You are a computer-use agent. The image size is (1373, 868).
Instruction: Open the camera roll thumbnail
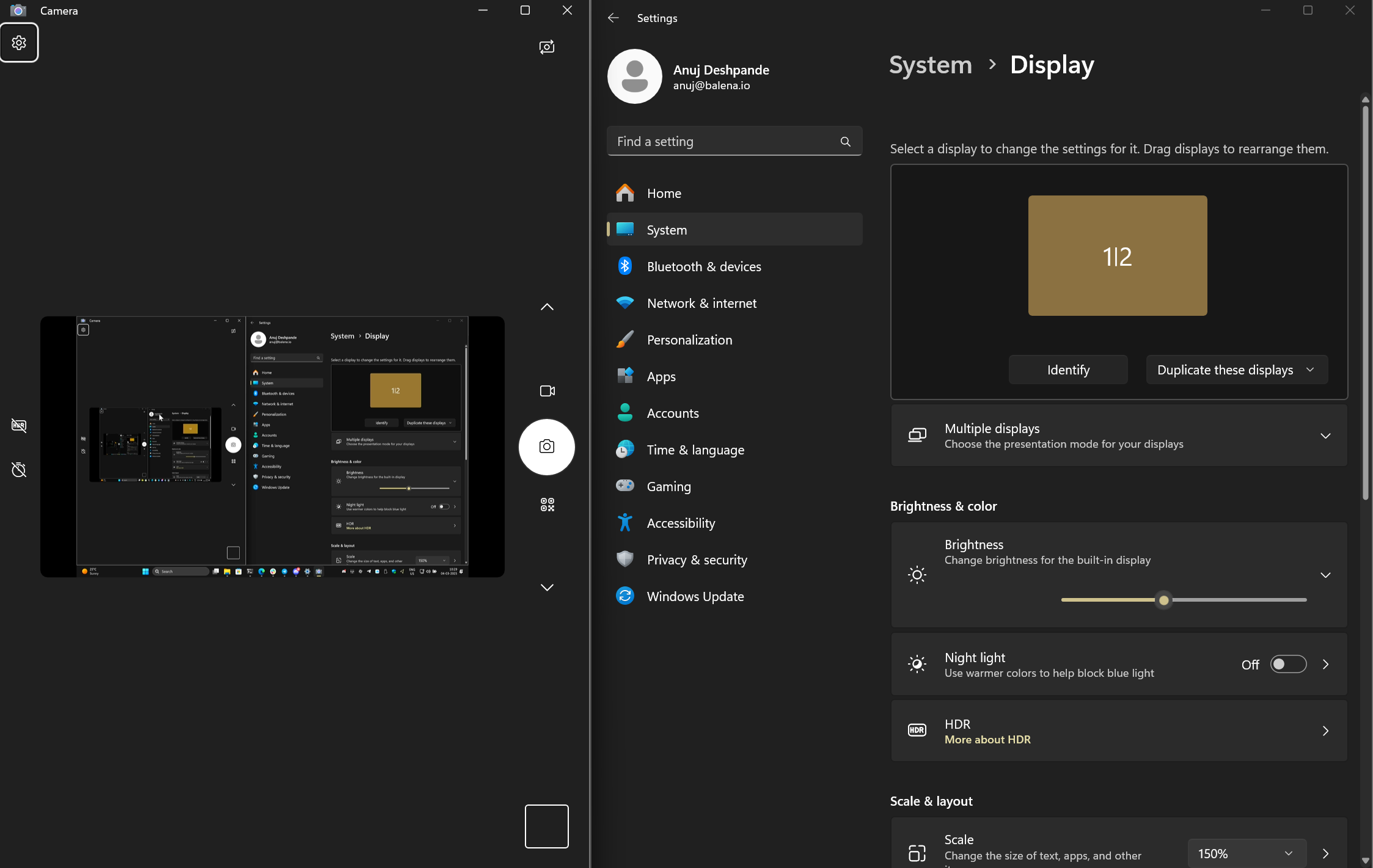point(546,826)
